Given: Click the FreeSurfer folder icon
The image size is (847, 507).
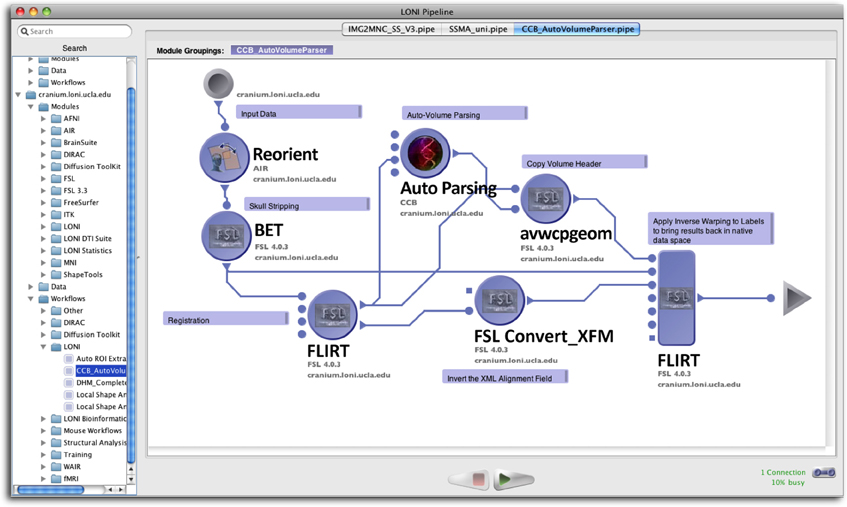Looking at the screenshot, I should tap(56, 202).
